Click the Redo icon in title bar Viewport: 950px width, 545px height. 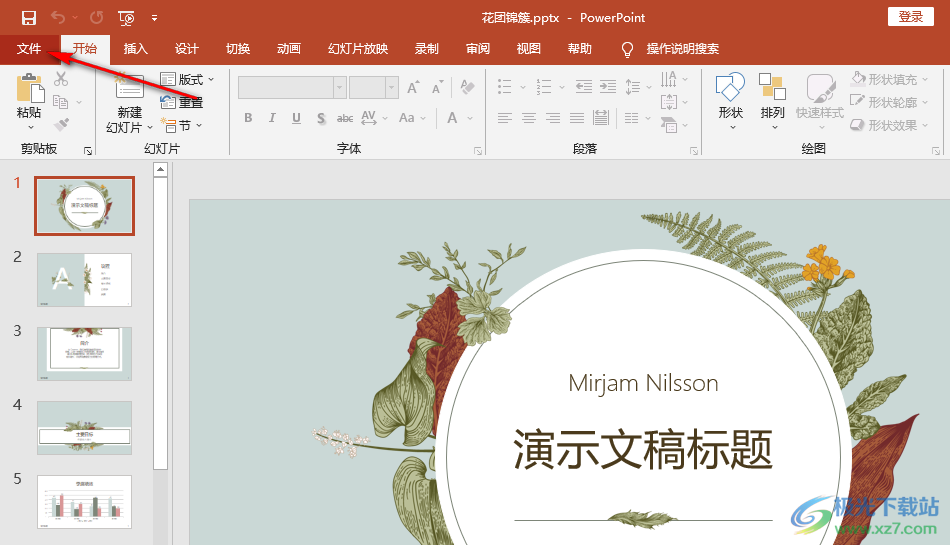point(96,18)
